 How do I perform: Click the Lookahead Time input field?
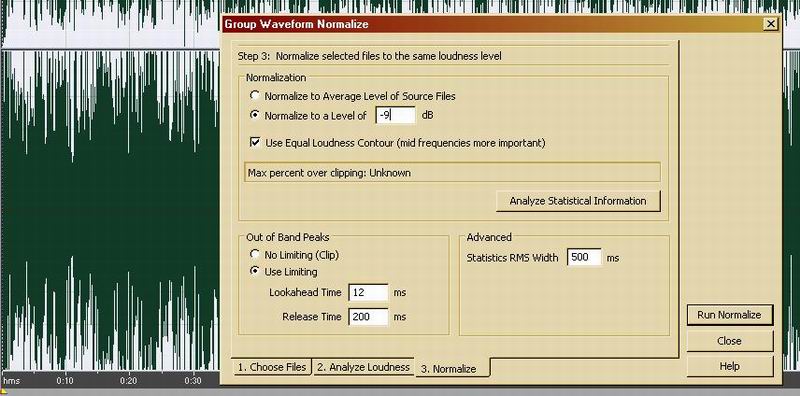368,293
